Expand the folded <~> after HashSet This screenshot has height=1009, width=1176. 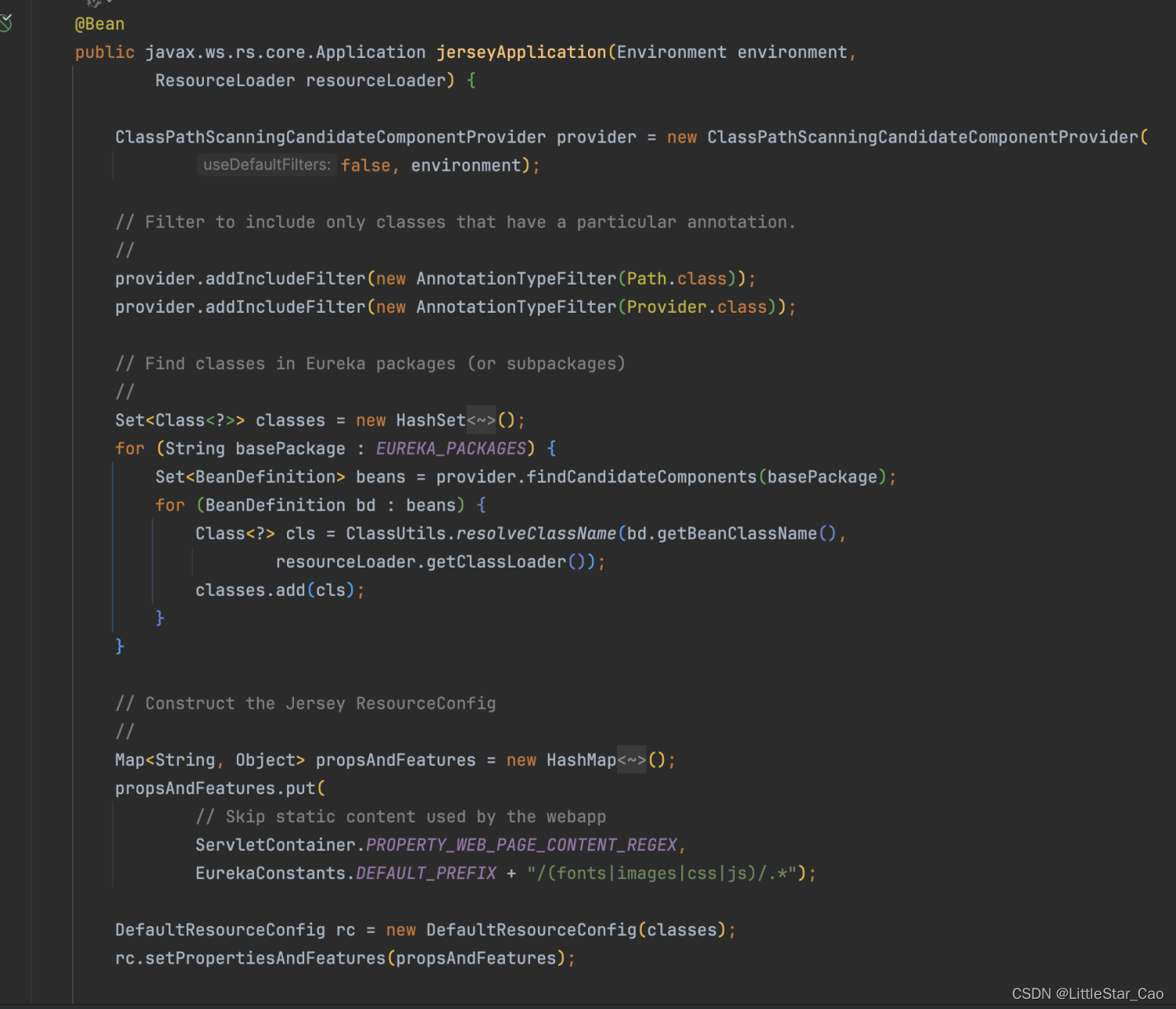481,420
